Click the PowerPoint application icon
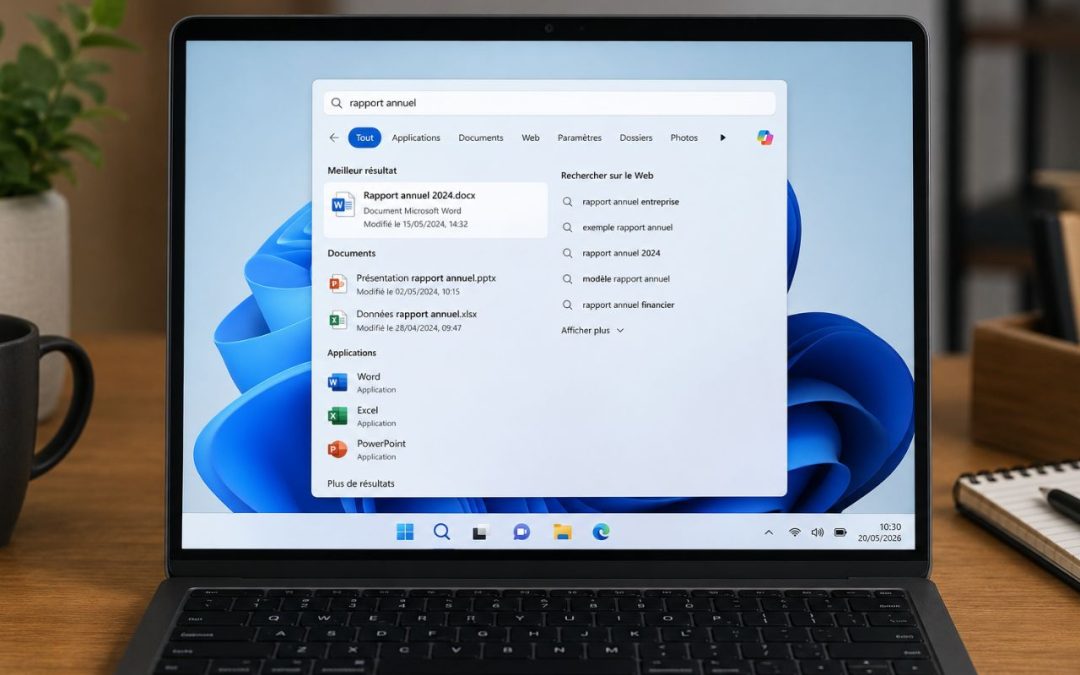The image size is (1080, 675). (338, 449)
